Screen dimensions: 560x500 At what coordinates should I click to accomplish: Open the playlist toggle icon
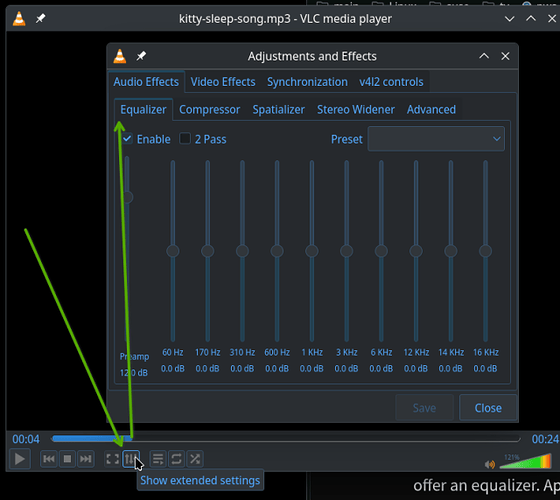(158, 459)
